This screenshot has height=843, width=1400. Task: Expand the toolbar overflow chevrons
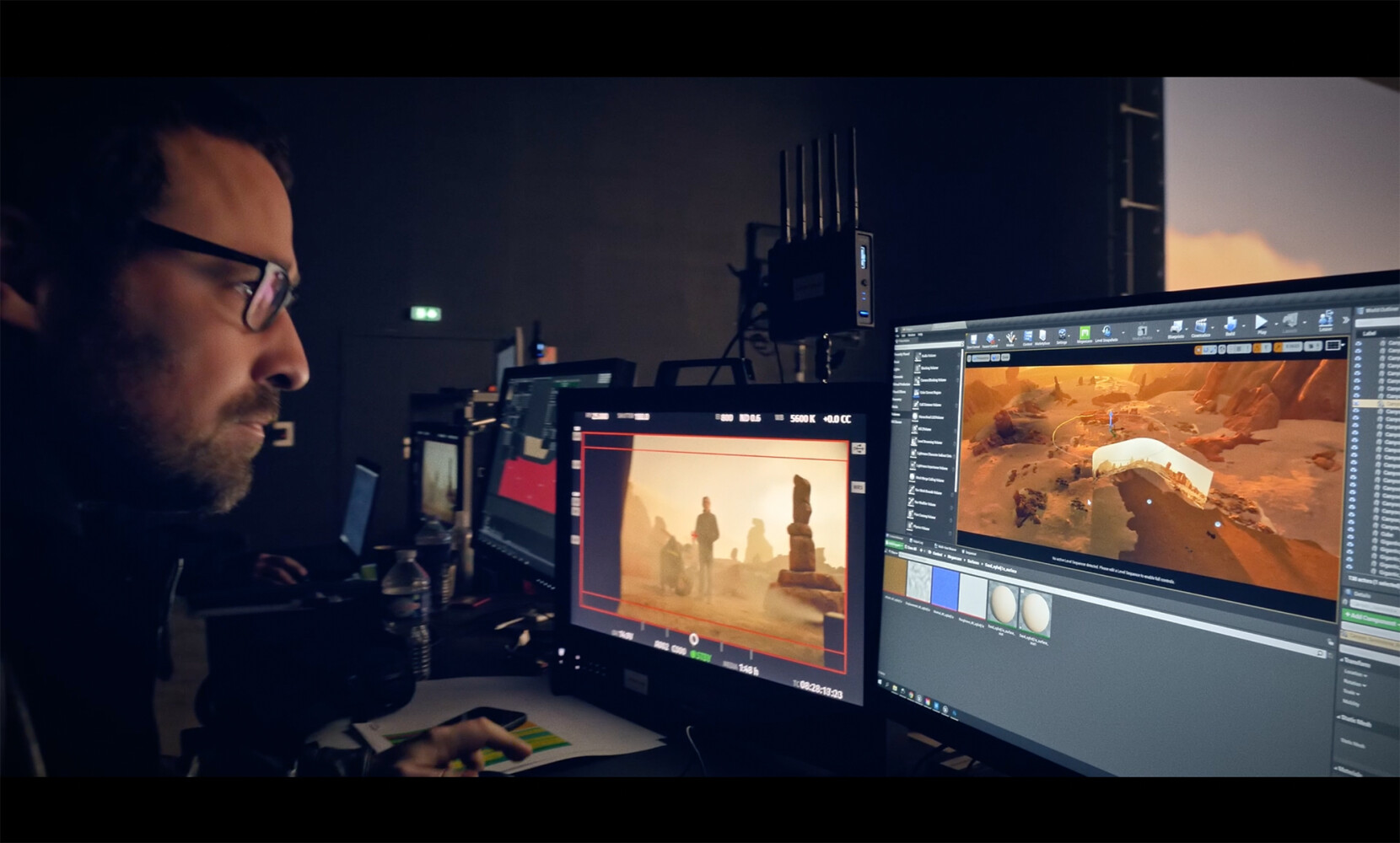1346,320
